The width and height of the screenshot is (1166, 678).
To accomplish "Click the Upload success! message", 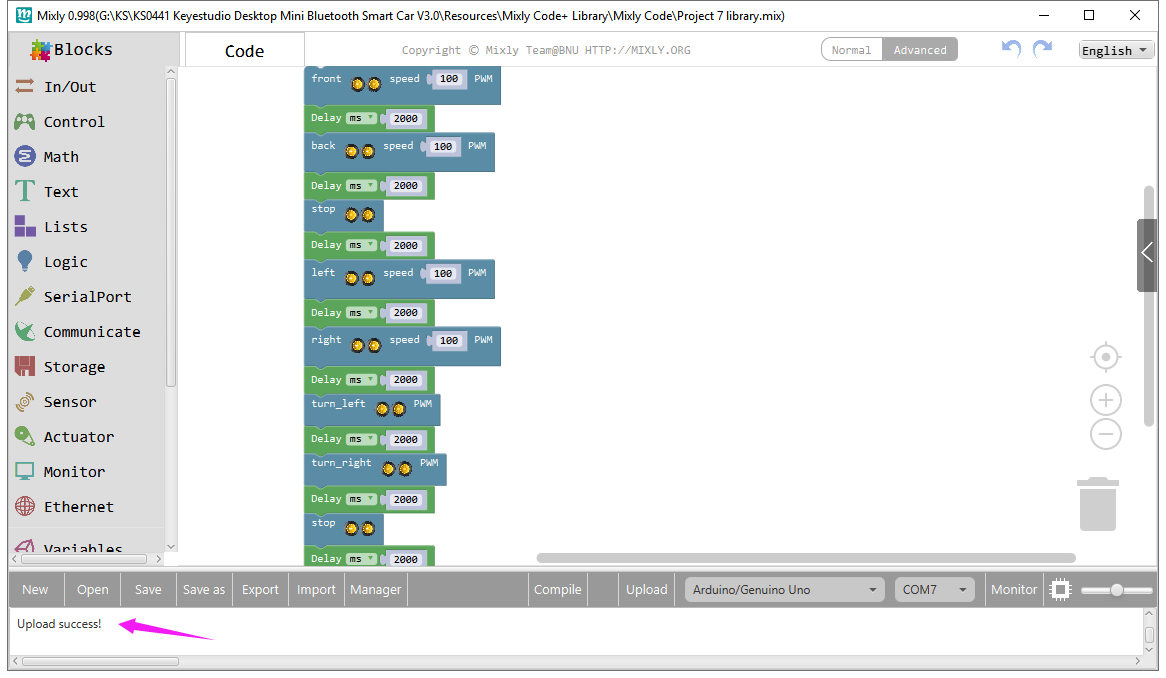I will click(x=59, y=624).
